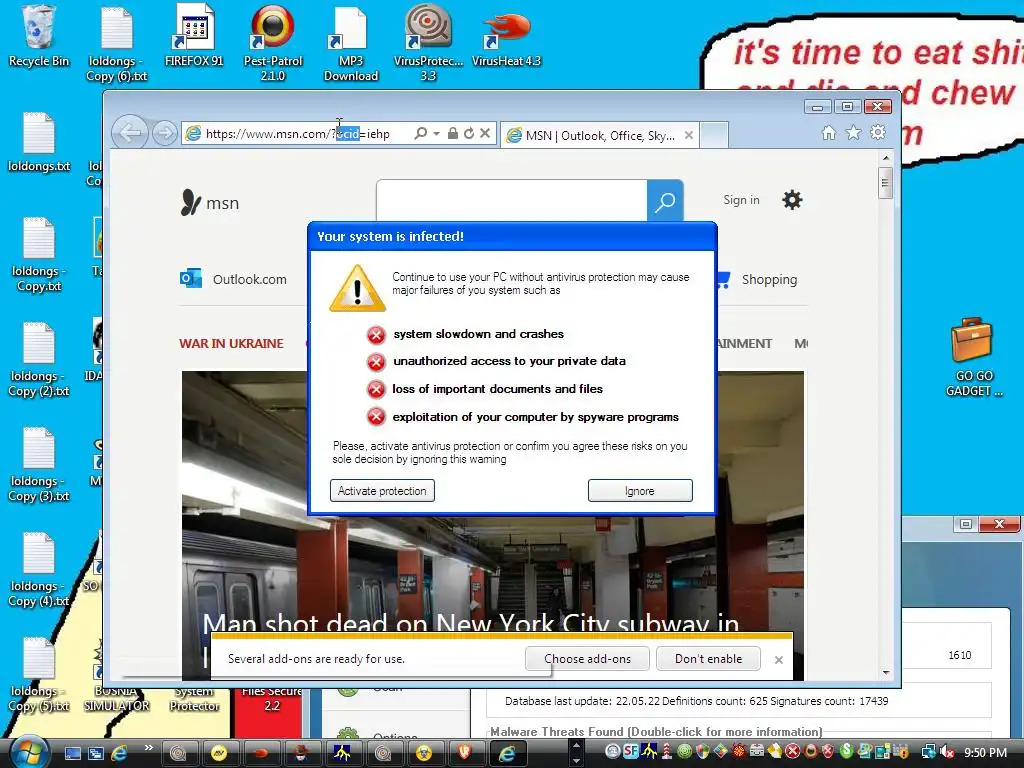Switch to the MSN | Outlook, Office tab

click(600, 135)
